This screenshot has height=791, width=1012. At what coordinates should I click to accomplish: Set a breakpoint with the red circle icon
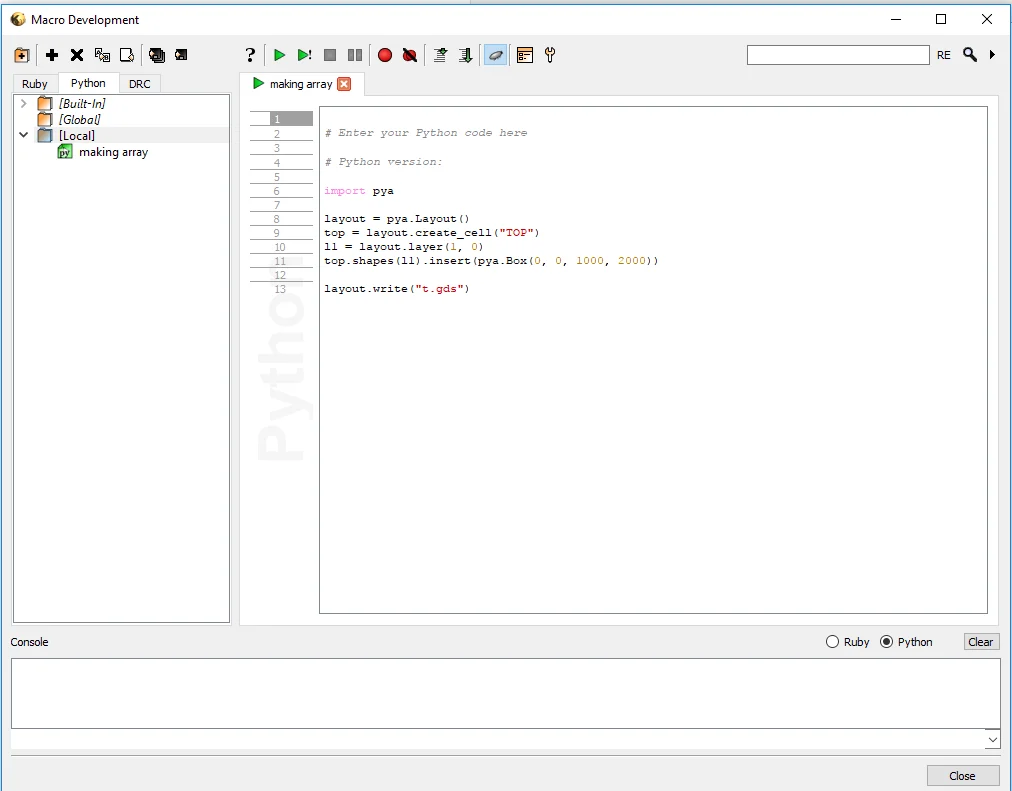click(385, 55)
